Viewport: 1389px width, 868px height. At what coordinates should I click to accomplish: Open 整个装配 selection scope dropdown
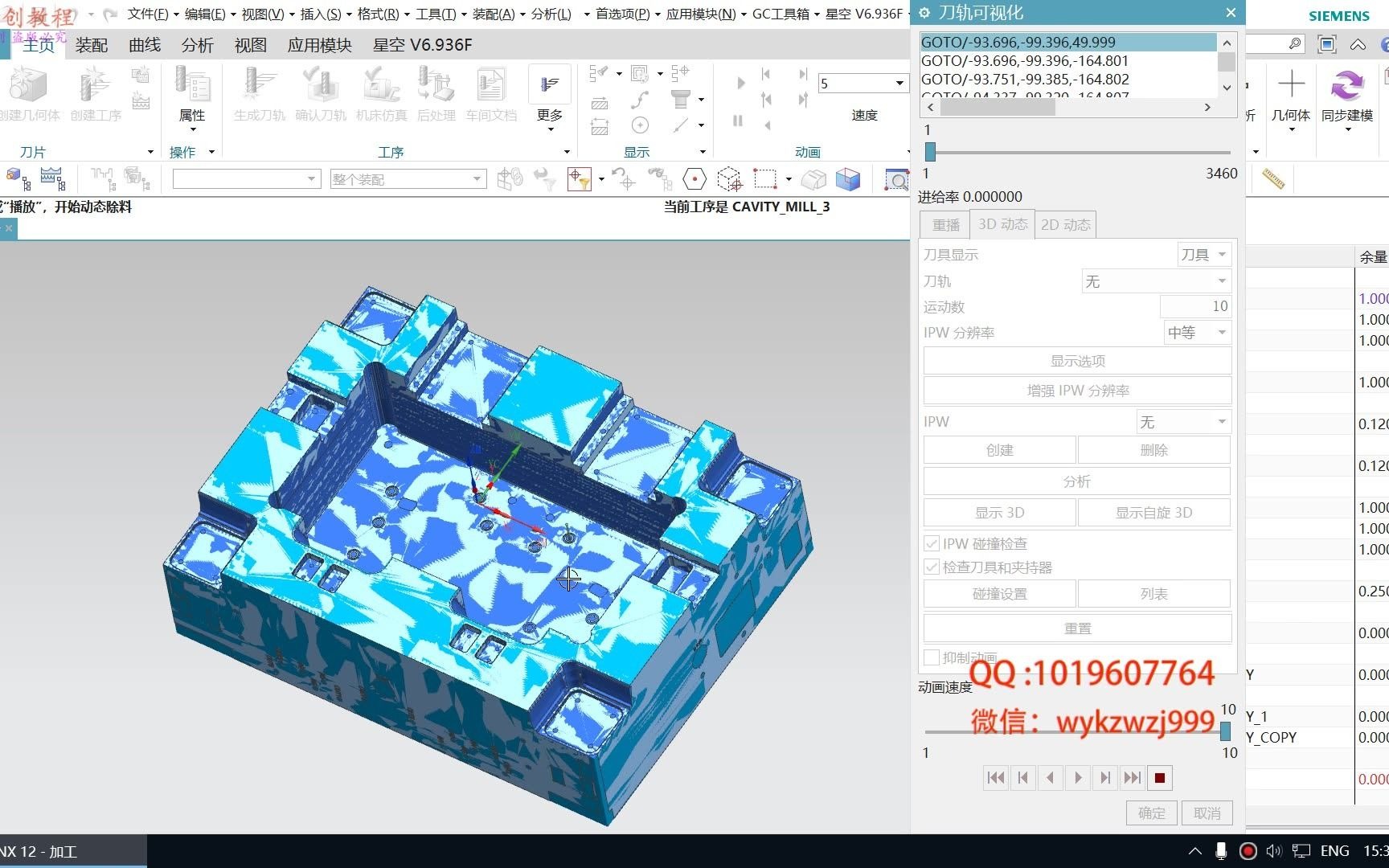(x=408, y=179)
